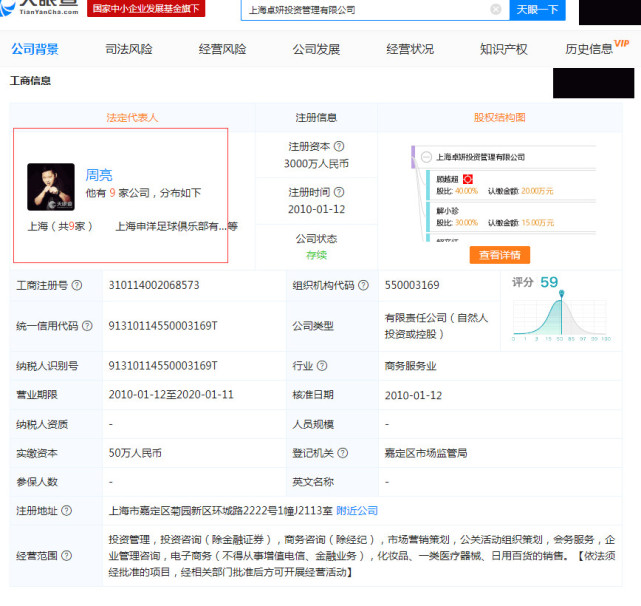This screenshot has width=641, height=606.
Task: Open the 经营风险 tab
Action: pyautogui.click(x=222, y=49)
